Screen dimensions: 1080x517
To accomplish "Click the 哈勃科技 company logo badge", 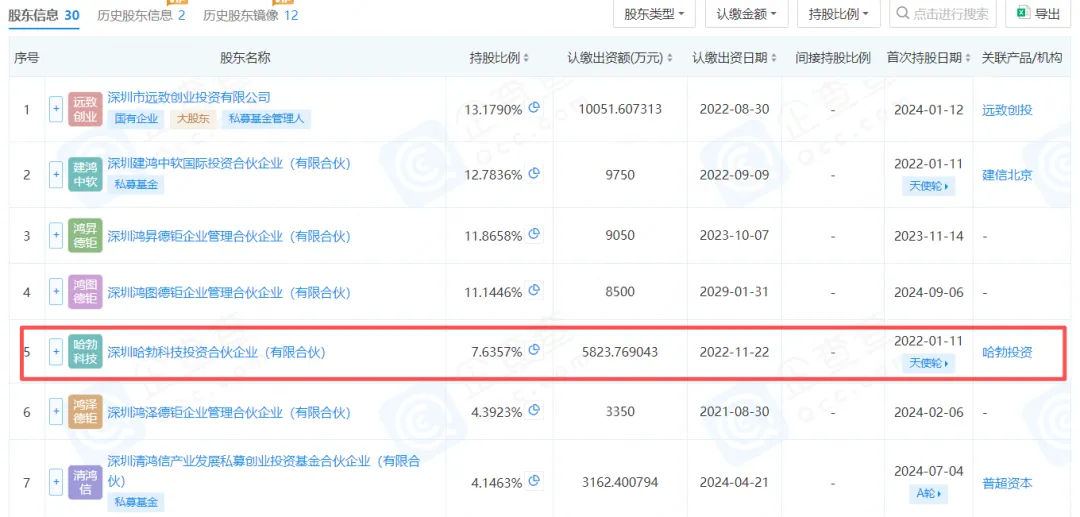I will click(85, 352).
